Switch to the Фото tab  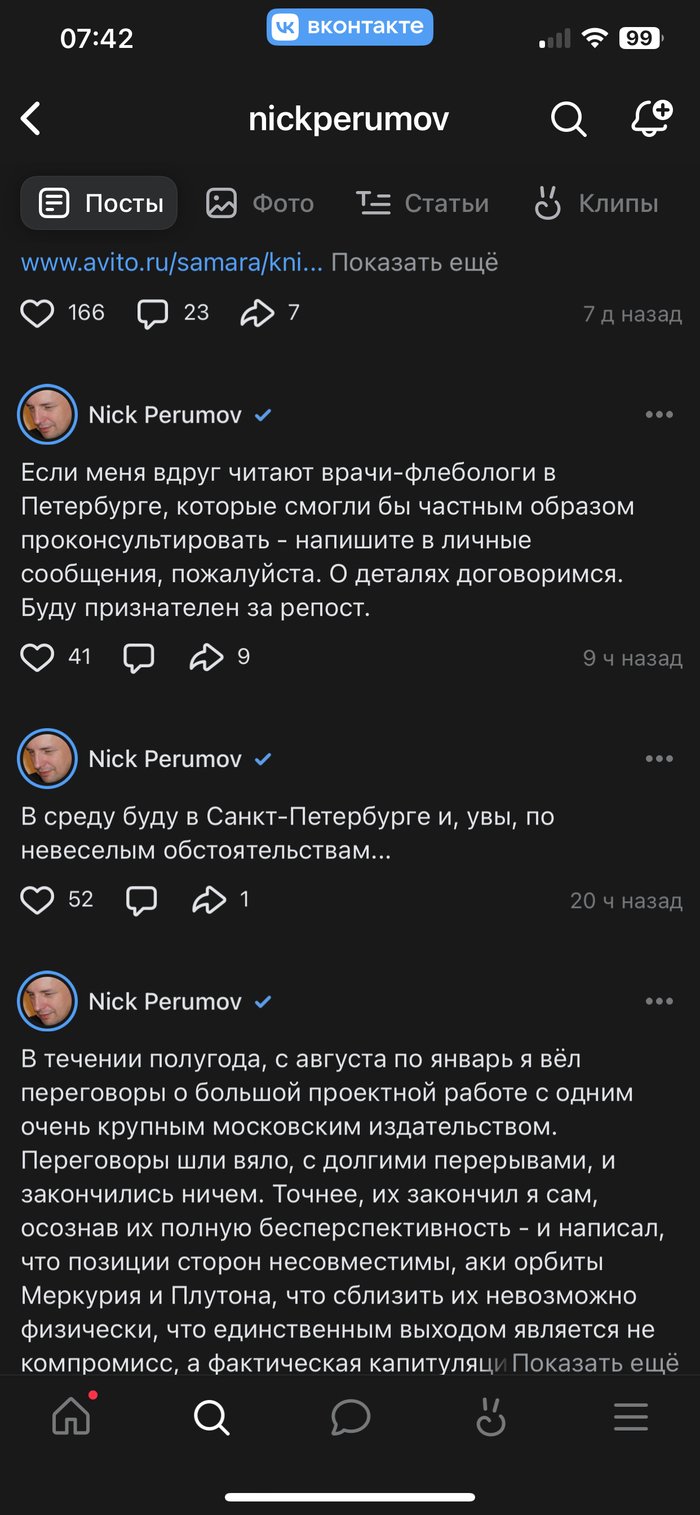pos(257,203)
